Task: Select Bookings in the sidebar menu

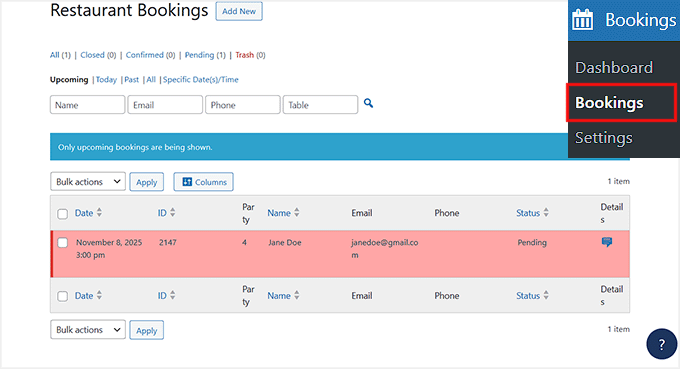Action: [609, 103]
